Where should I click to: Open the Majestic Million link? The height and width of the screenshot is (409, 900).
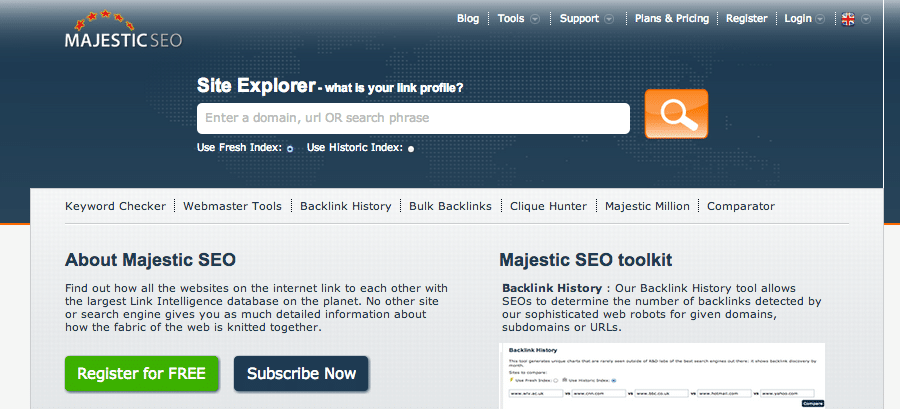point(647,206)
